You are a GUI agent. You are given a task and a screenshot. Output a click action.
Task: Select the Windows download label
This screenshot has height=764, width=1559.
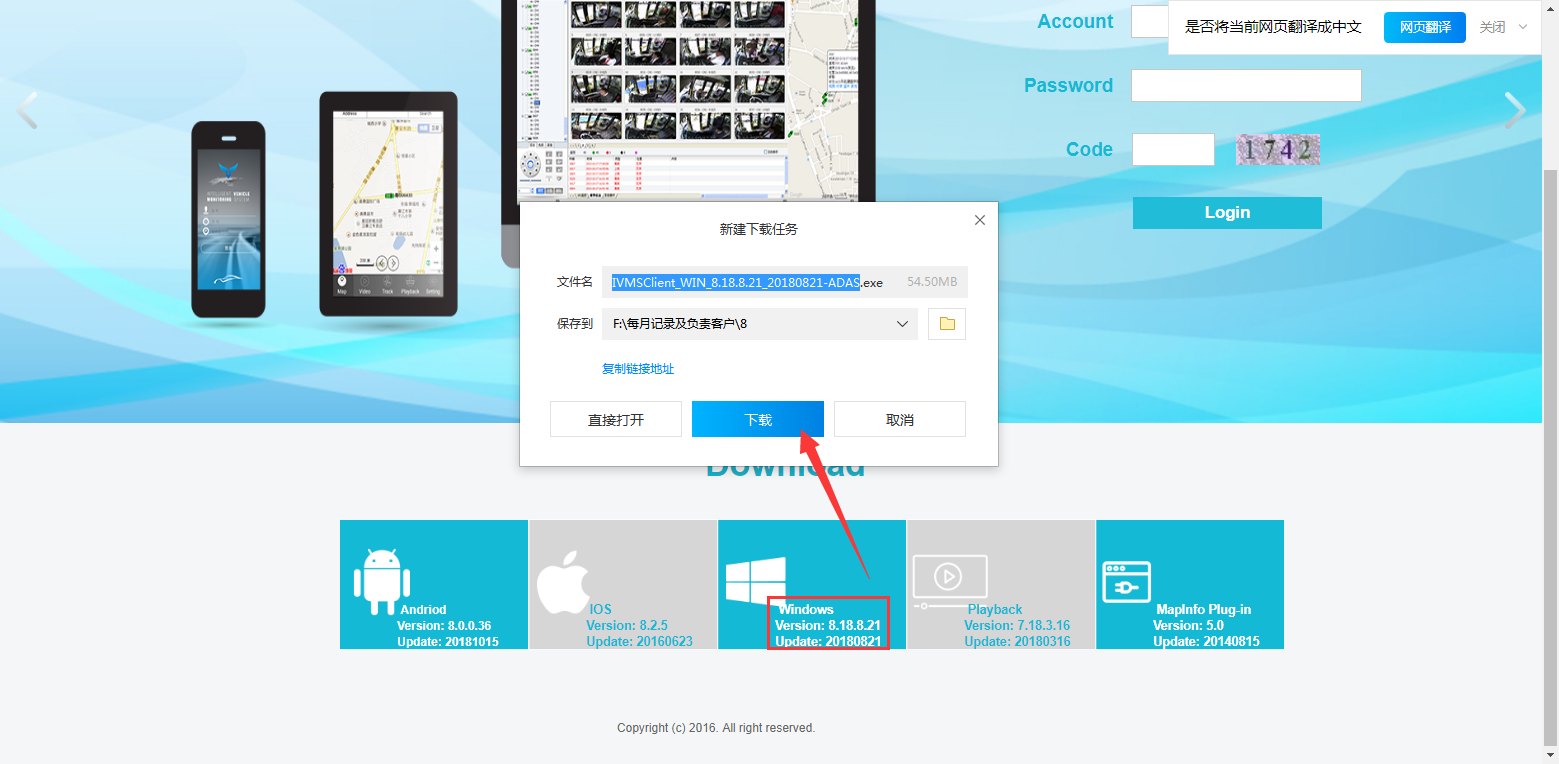[806, 609]
